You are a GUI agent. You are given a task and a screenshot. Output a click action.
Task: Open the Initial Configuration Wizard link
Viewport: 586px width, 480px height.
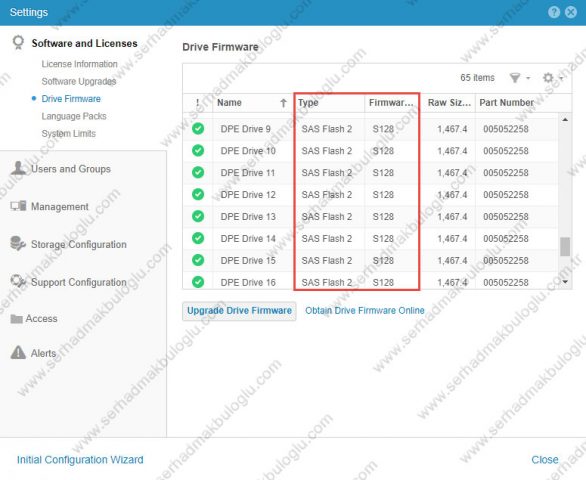(x=80, y=459)
